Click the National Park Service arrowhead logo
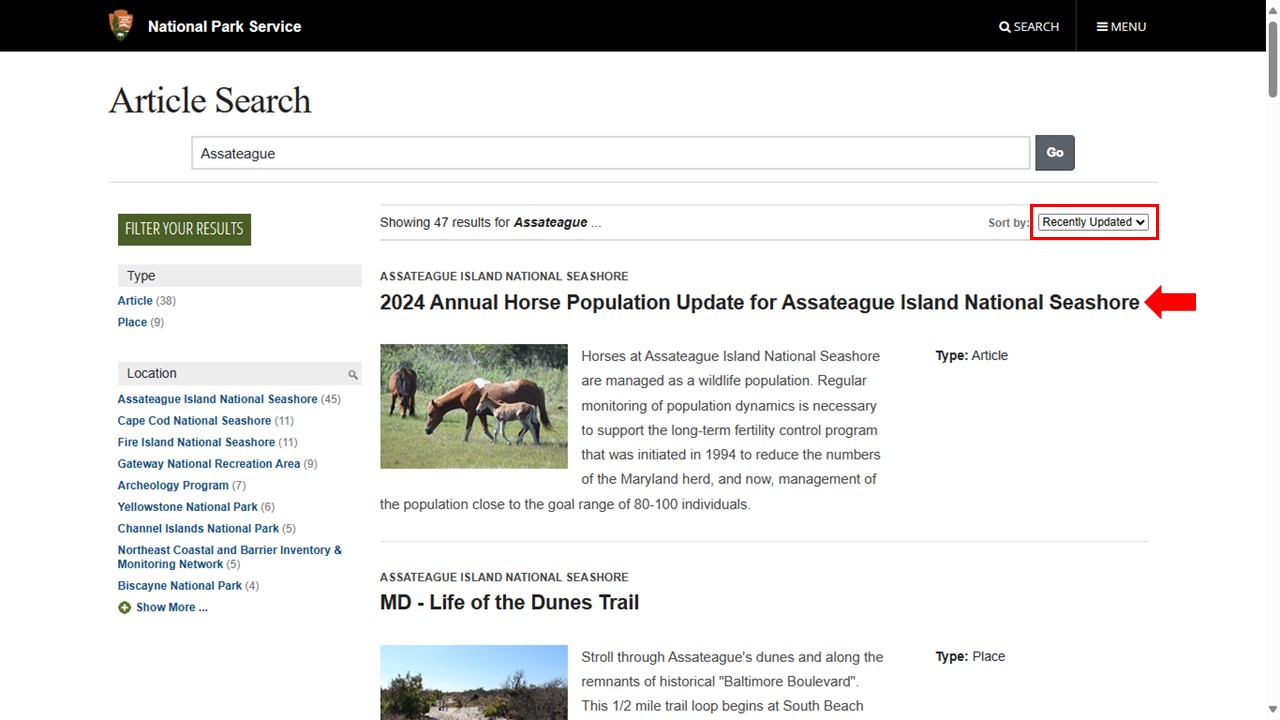The height and width of the screenshot is (720, 1280). [x=121, y=25]
